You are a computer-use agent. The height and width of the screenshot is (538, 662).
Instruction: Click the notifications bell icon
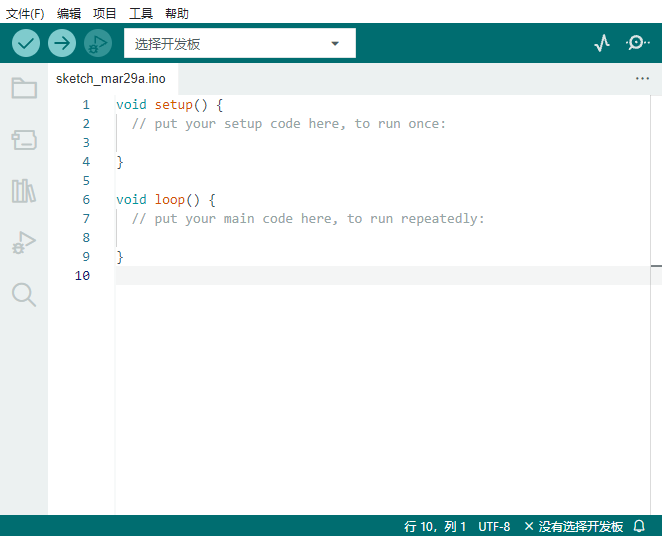(x=639, y=526)
